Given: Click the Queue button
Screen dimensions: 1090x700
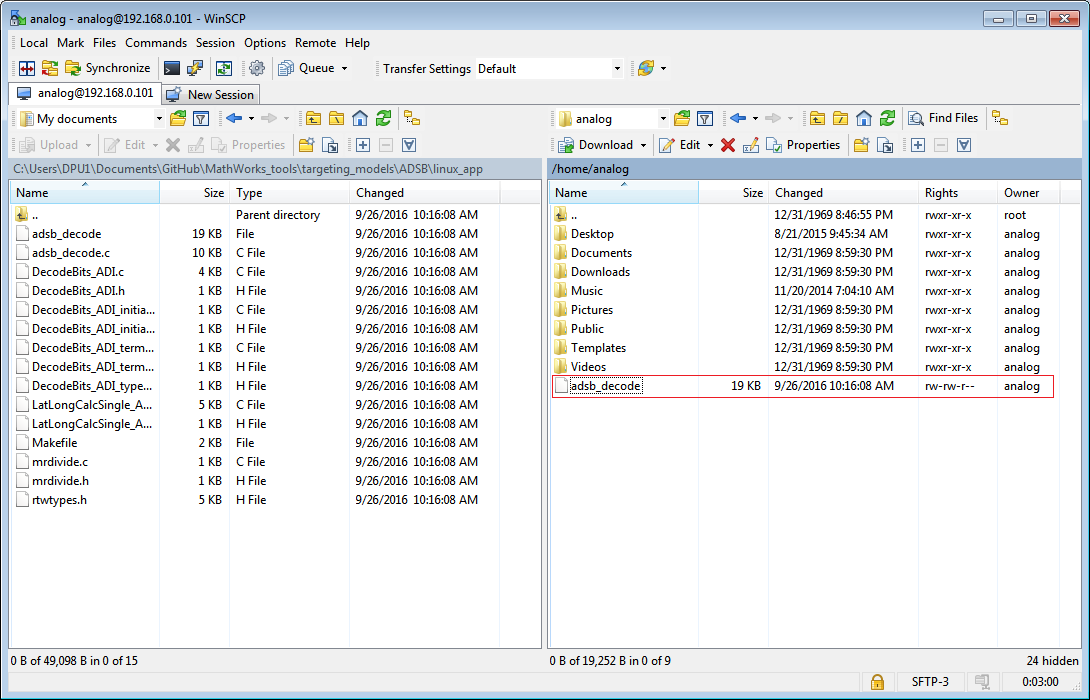Looking at the screenshot, I should click(x=307, y=68).
